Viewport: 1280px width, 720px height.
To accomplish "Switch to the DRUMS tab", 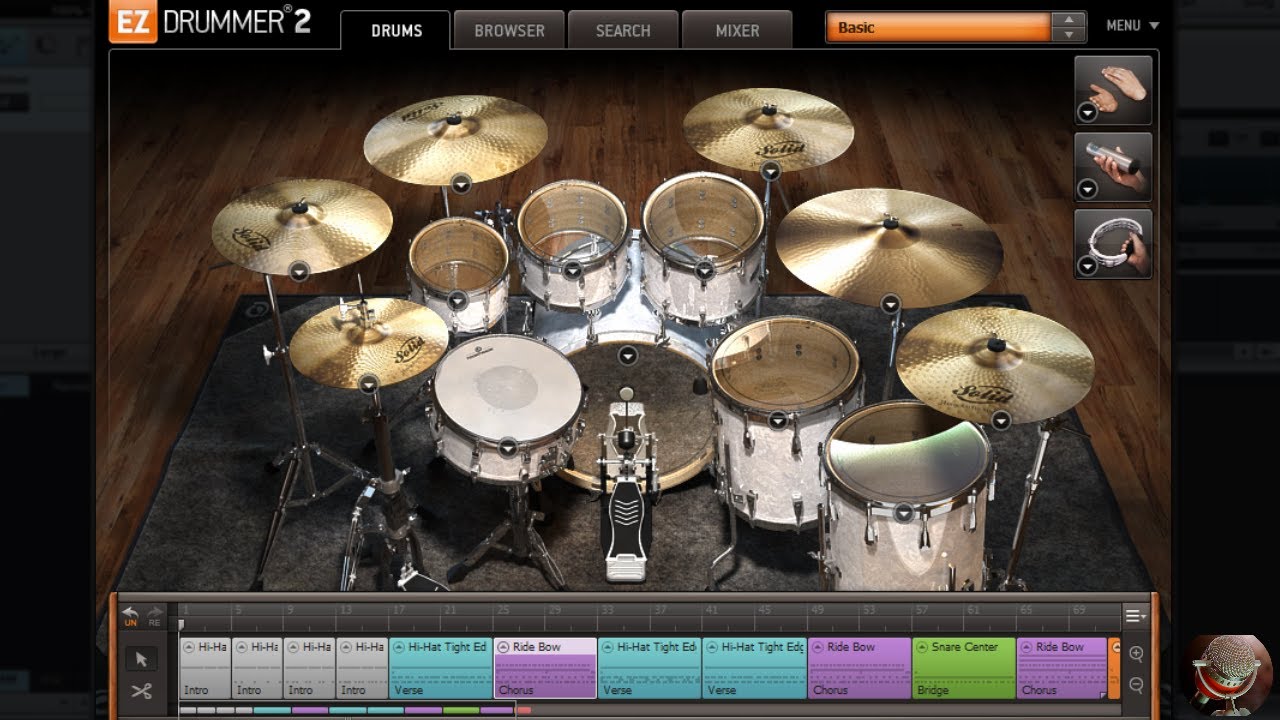I will (396, 31).
